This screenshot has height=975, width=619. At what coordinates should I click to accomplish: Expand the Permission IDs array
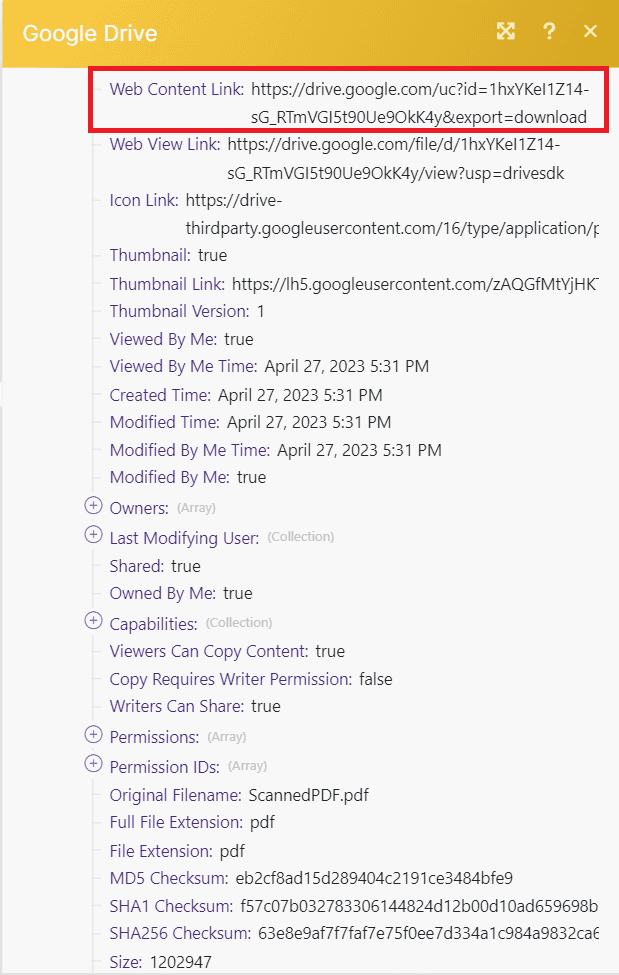pyautogui.click(x=94, y=765)
